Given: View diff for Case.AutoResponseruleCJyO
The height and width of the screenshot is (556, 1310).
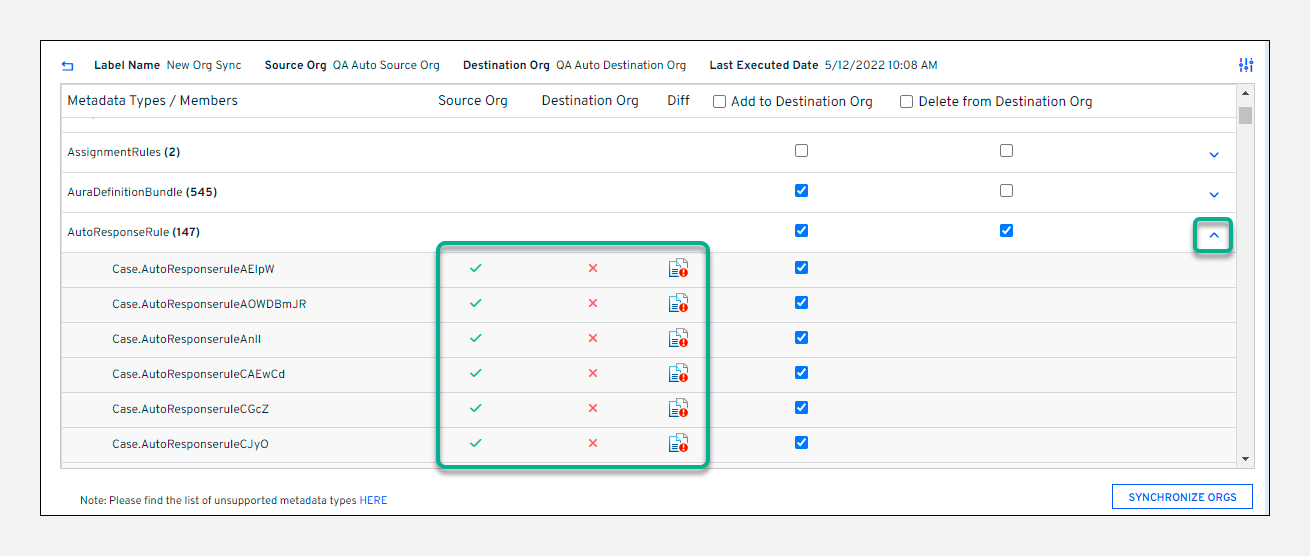Looking at the screenshot, I should click(678, 443).
